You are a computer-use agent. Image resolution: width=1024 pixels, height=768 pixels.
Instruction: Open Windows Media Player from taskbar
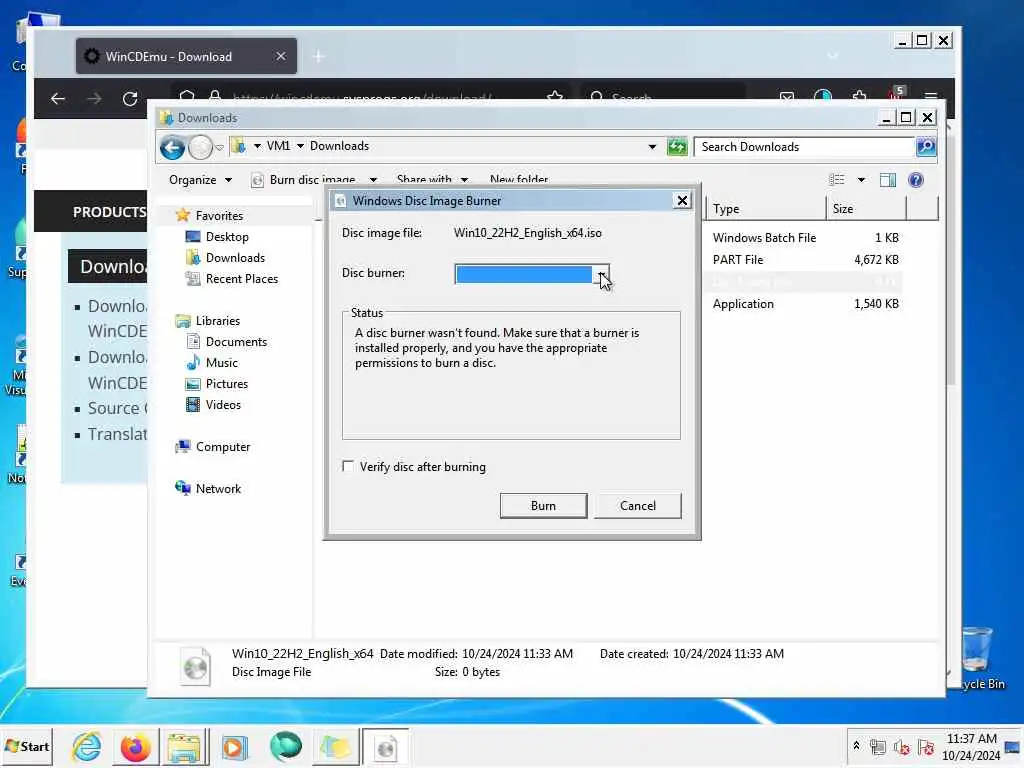click(x=234, y=747)
